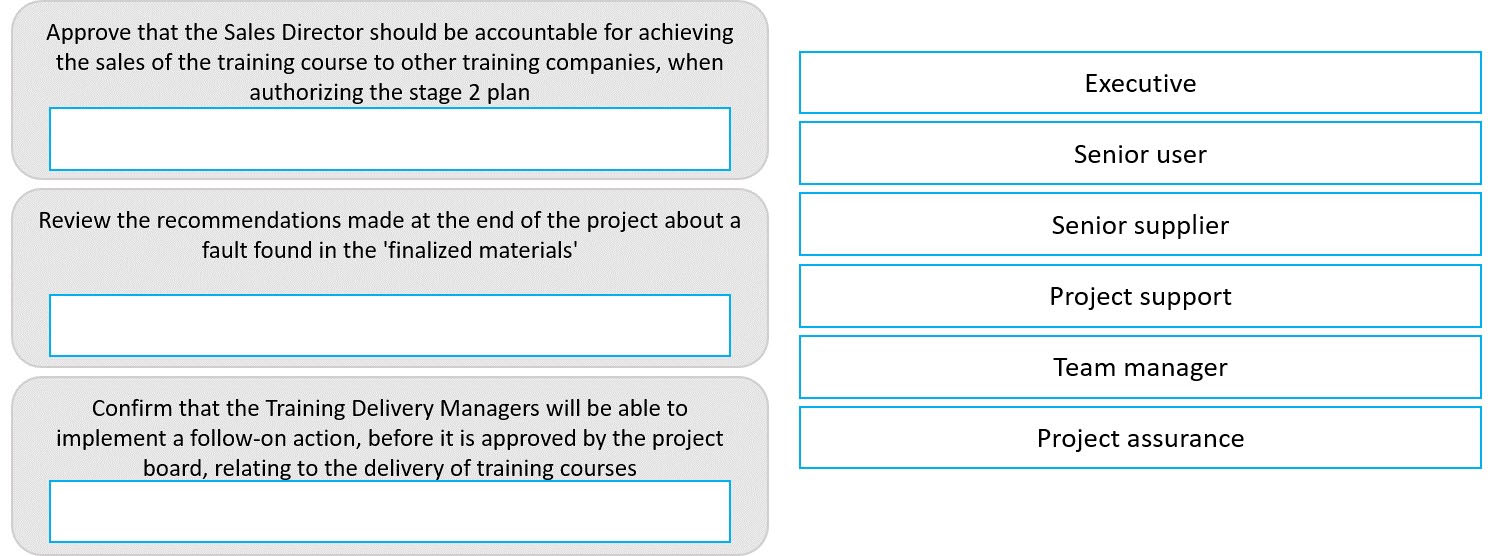Choose the Project assurance role box
The height and width of the screenshot is (556, 1505).
1140,438
